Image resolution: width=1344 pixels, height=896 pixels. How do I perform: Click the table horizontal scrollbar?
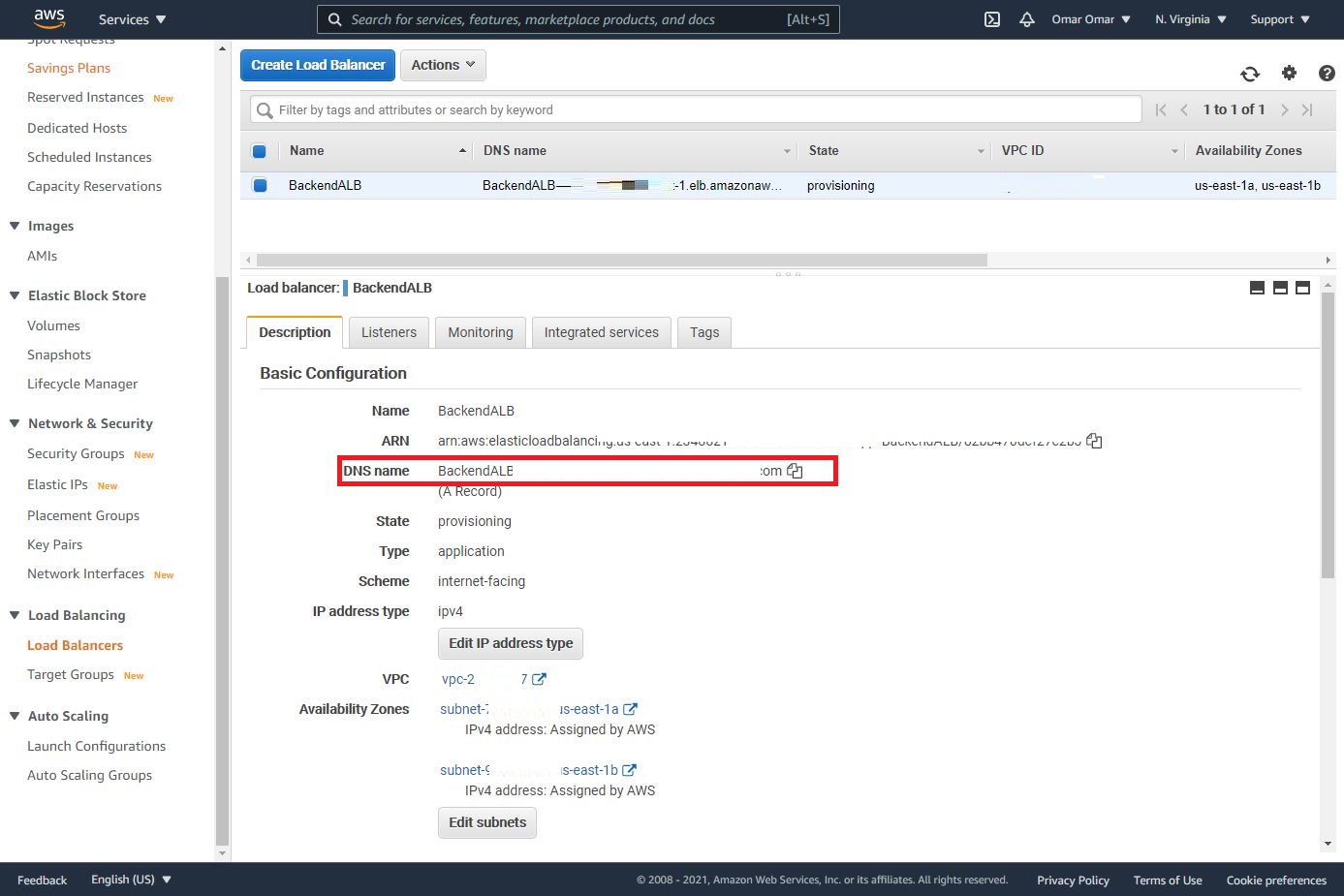point(621,260)
